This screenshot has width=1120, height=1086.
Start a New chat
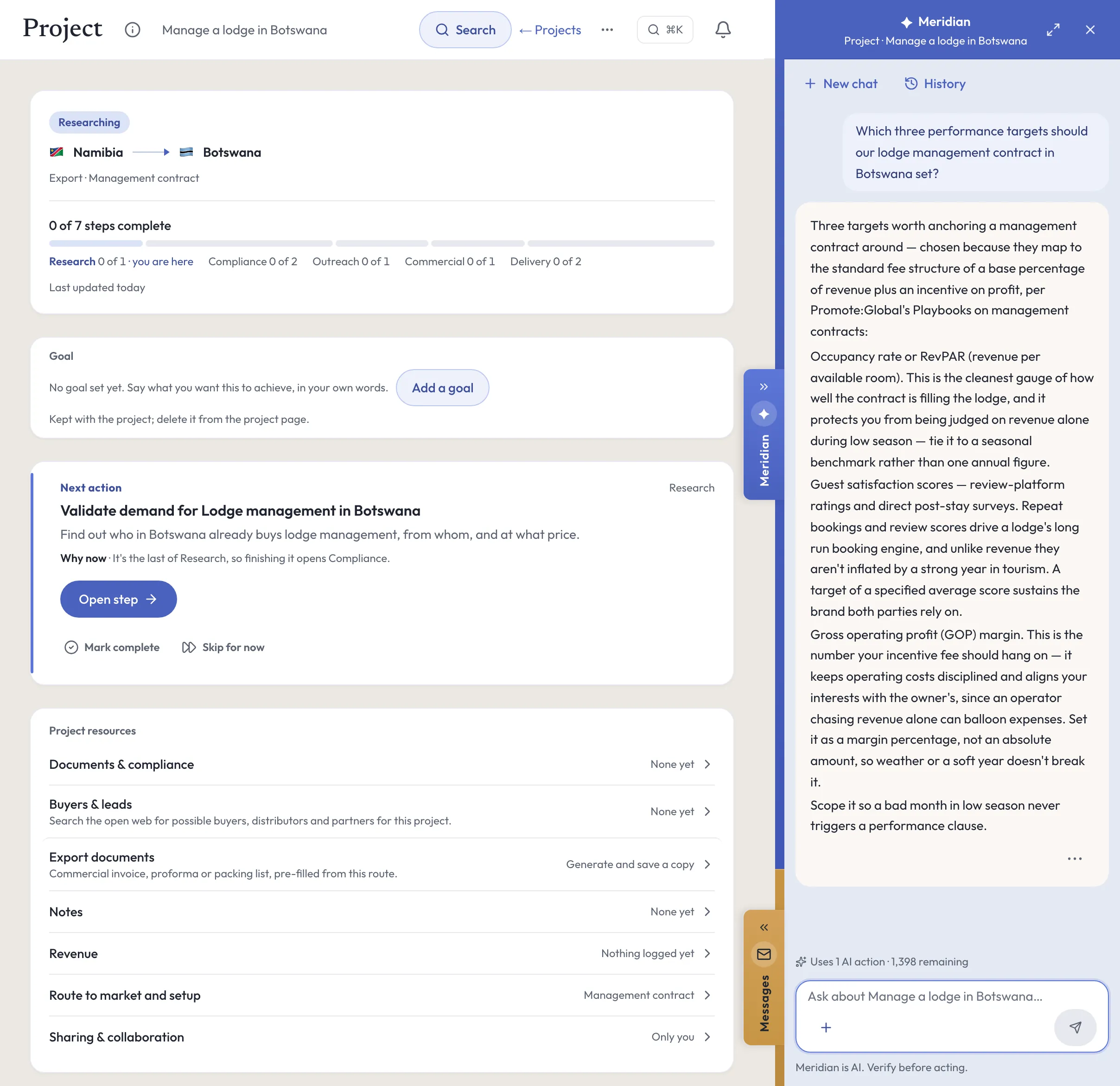(840, 83)
